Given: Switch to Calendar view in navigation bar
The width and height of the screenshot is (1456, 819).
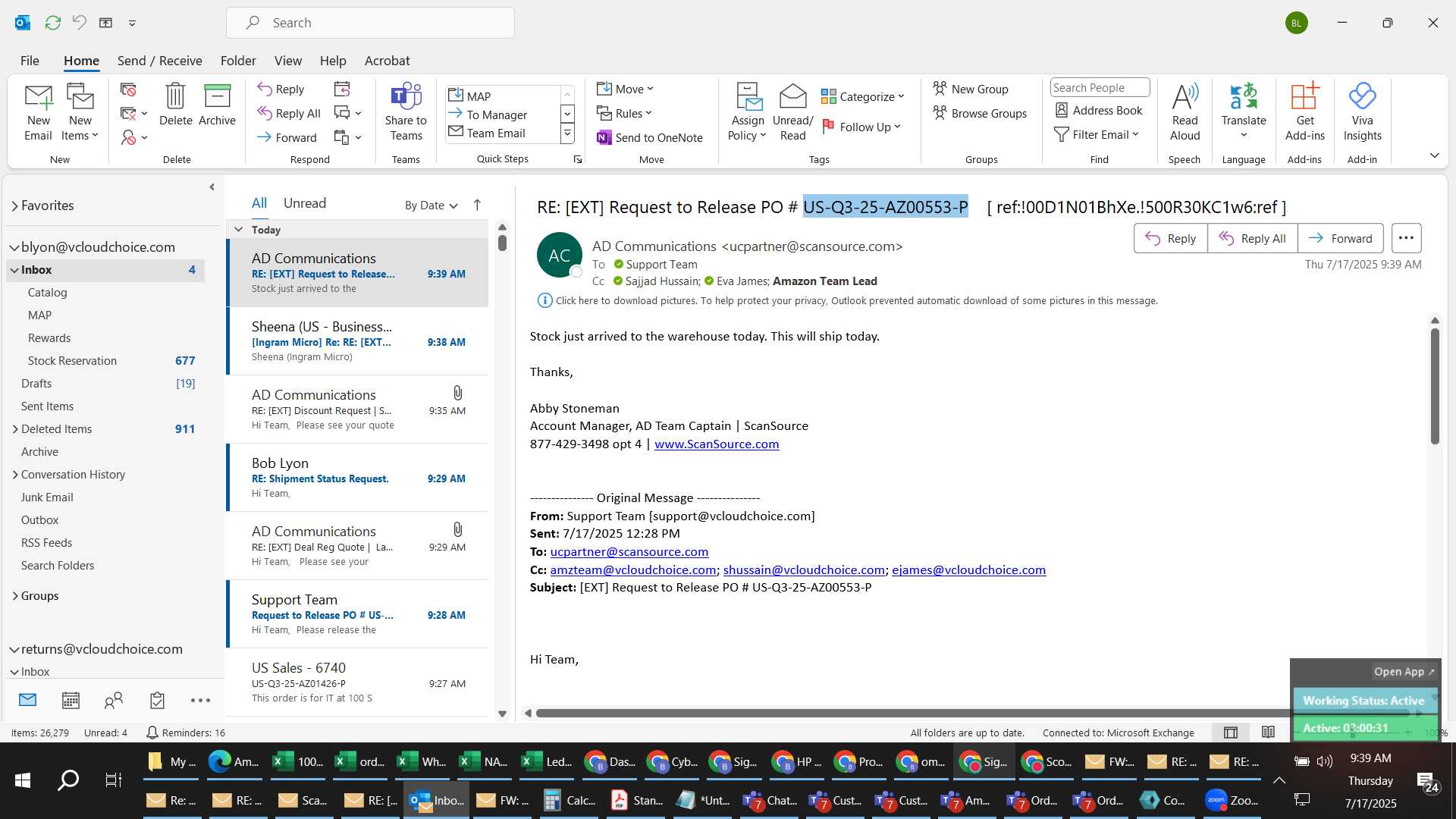Looking at the screenshot, I should (x=71, y=700).
